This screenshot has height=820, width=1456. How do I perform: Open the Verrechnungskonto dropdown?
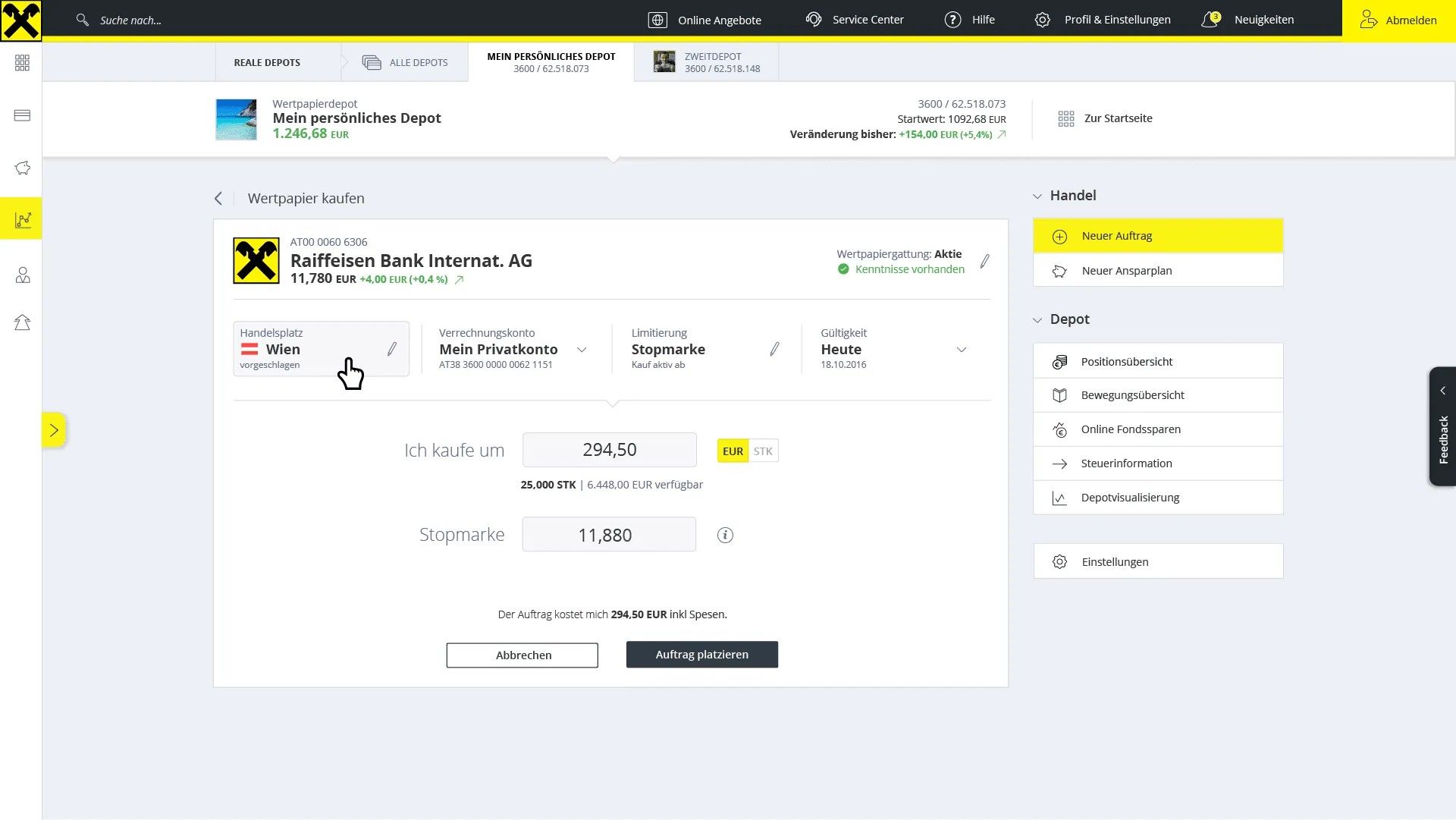click(x=582, y=350)
